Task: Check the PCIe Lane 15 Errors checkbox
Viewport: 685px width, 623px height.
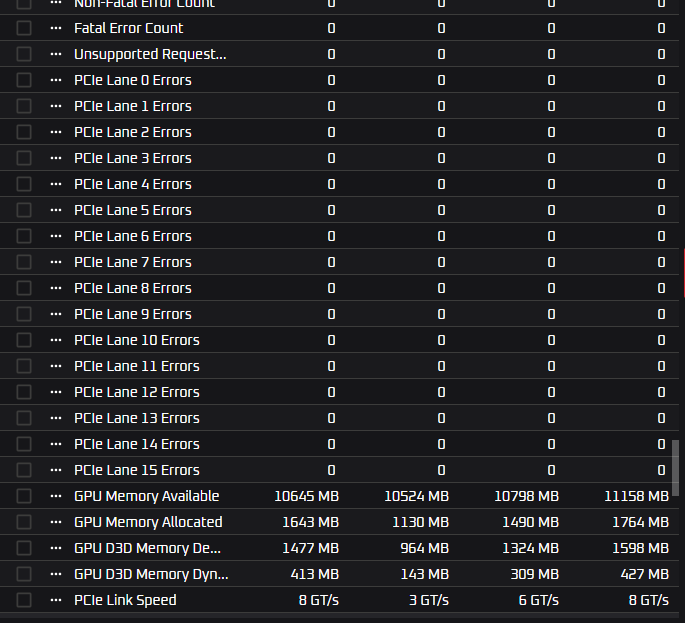Action: coord(24,470)
